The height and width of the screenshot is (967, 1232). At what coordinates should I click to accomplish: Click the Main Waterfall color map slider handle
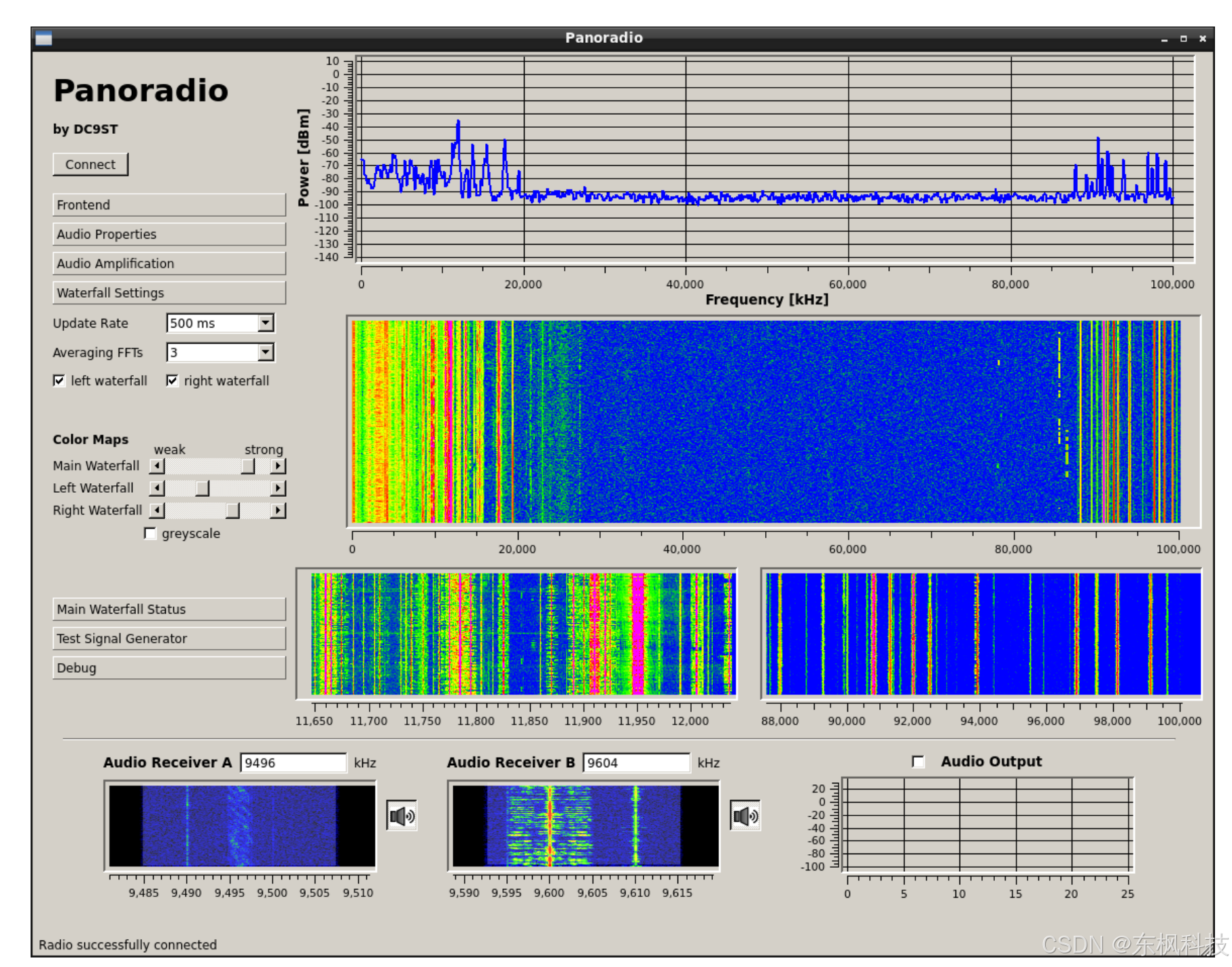tap(248, 466)
